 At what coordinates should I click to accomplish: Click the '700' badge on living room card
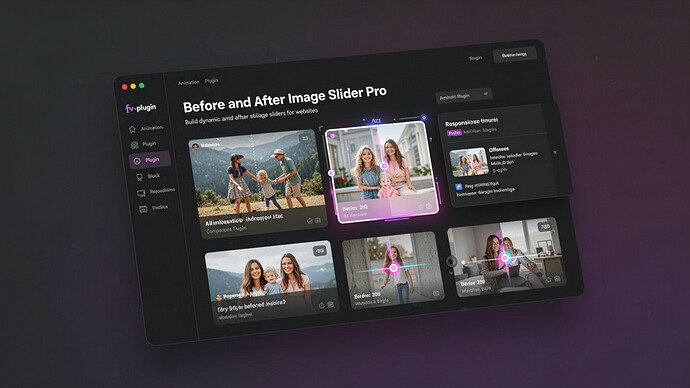click(x=545, y=227)
